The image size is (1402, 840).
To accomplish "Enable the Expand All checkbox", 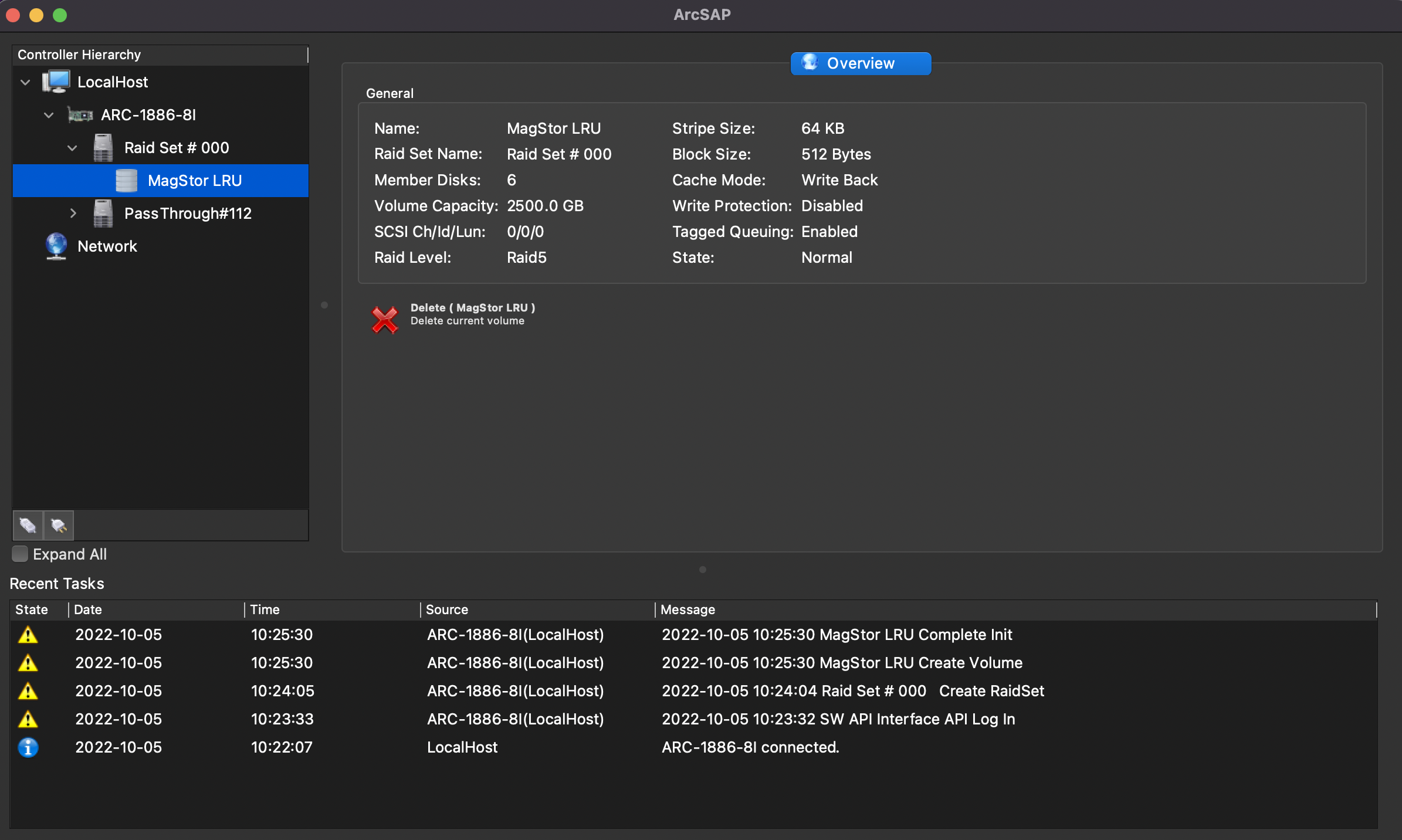I will tap(20, 554).
